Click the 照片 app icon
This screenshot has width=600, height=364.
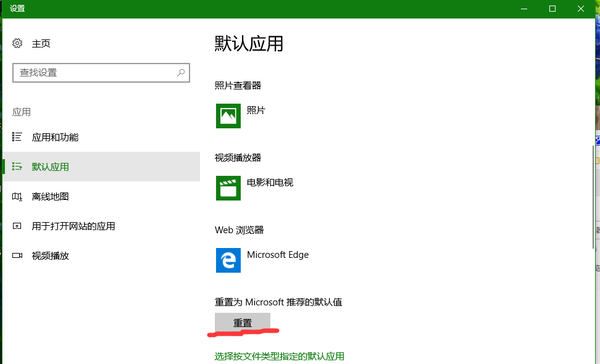coord(228,116)
